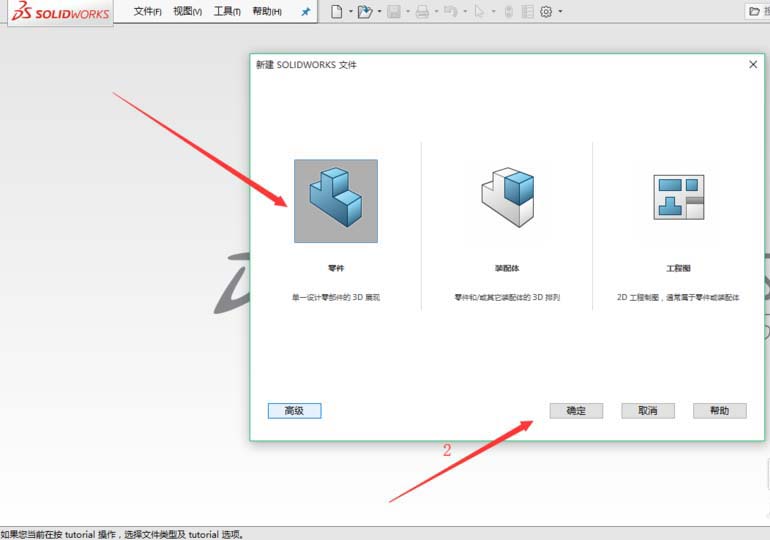
Task: Click the SOLIDWORKS logo
Action: coord(60,12)
